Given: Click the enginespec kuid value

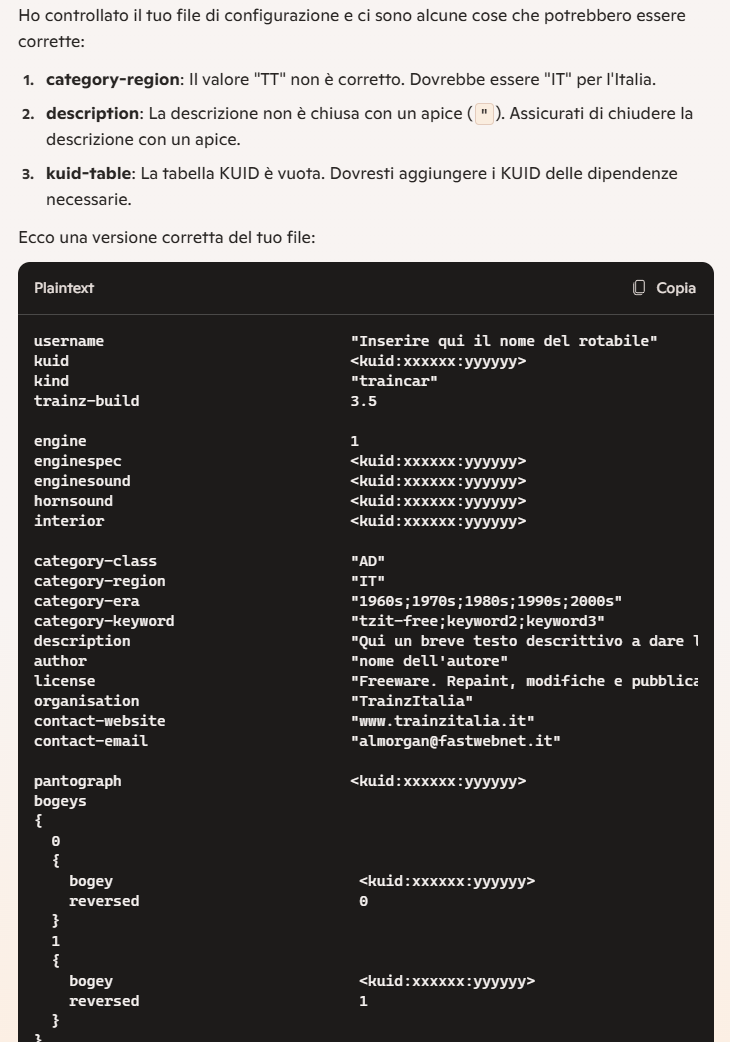Looking at the screenshot, I should coord(438,461).
